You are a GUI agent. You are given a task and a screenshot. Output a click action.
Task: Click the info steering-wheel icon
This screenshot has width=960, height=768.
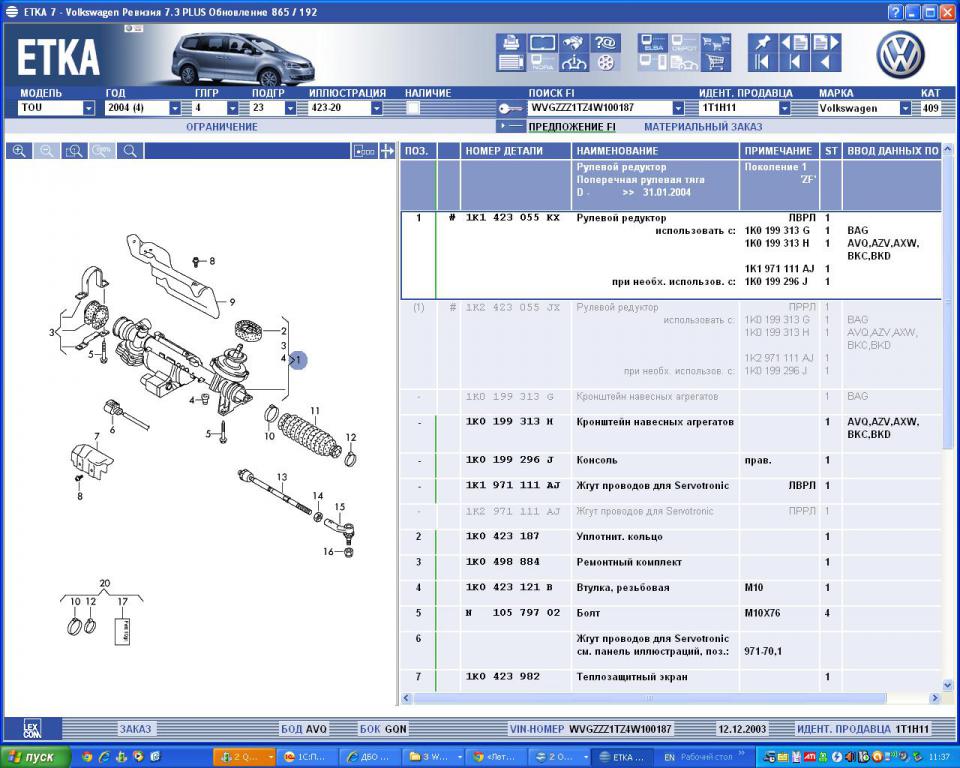(x=574, y=62)
